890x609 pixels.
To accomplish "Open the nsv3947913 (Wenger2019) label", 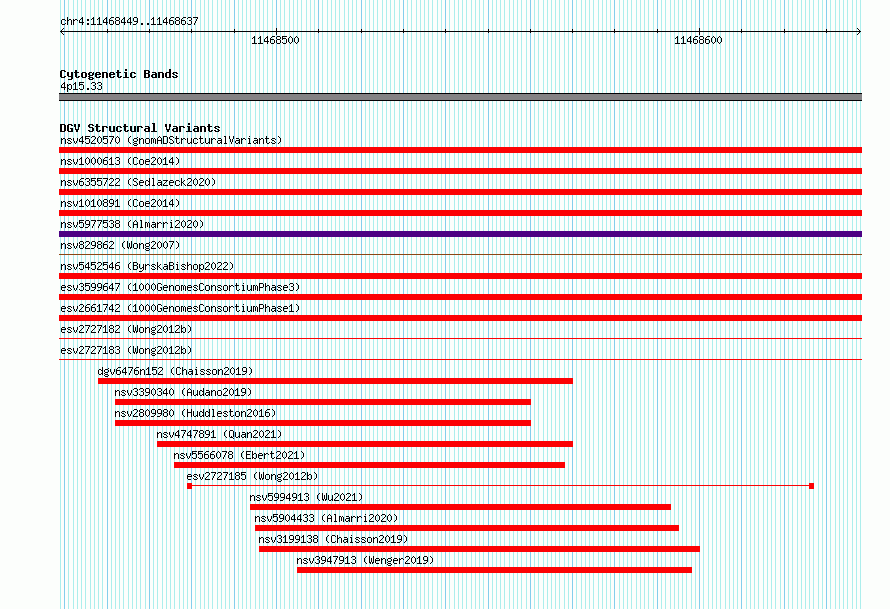I will pos(365,560).
